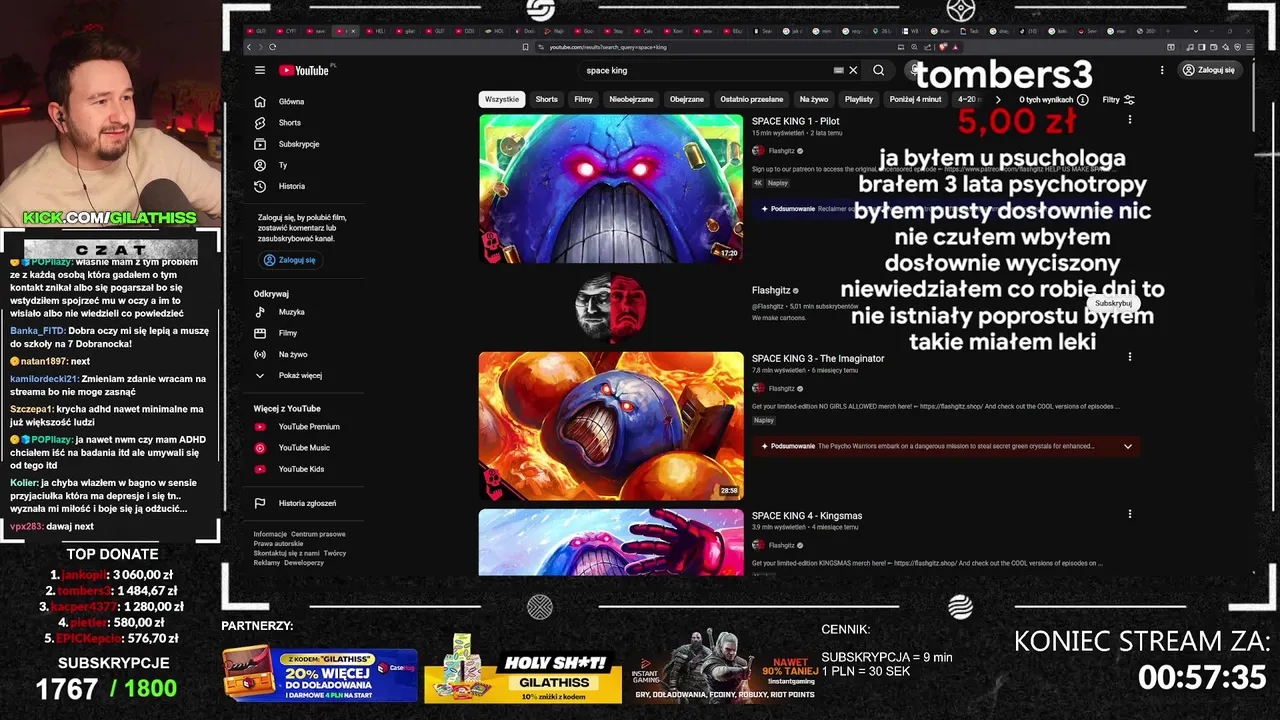
Task: Click the Instant Gaming partner banner
Action: coord(725,667)
